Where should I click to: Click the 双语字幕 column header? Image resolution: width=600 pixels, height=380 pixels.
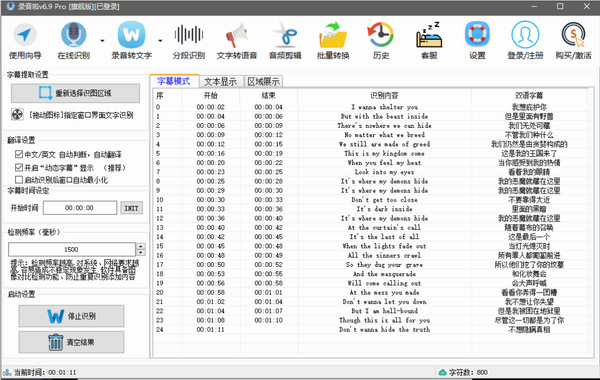pyautogui.click(x=529, y=95)
